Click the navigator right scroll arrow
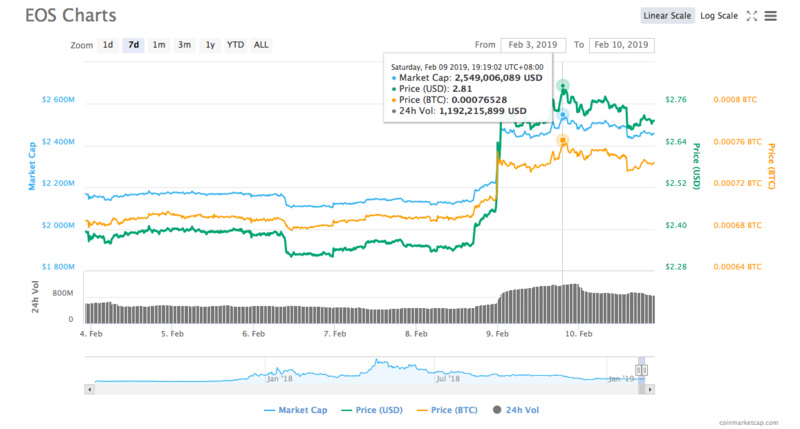Screen dimensions: 800x429 pyautogui.click(x=650, y=389)
